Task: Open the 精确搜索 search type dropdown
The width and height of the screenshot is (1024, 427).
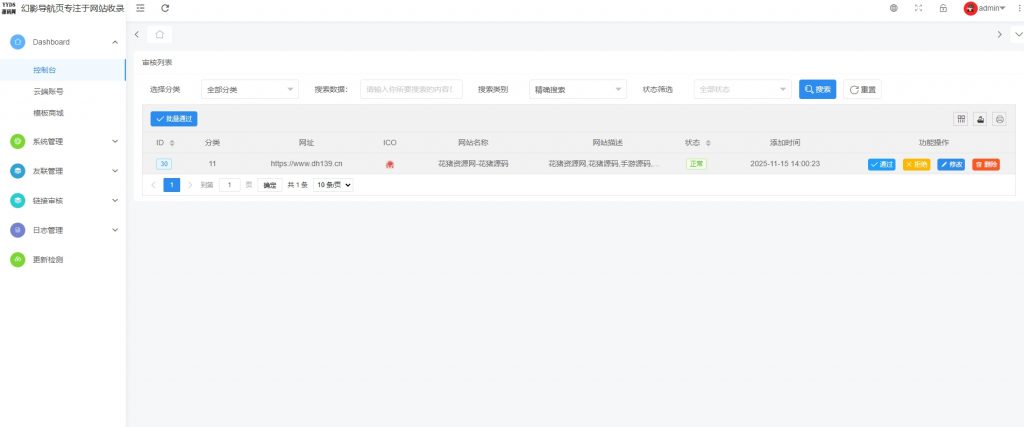Action: 578,89
